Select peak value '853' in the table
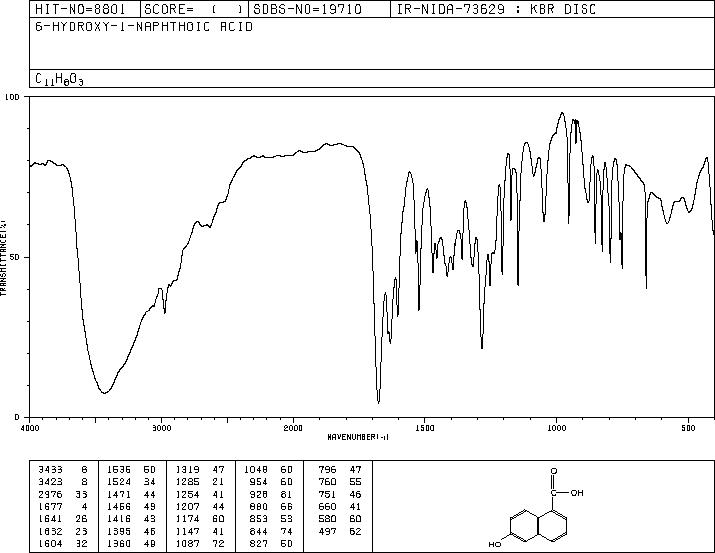The height and width of the screenshot is (553, 715). click(259, 519)
